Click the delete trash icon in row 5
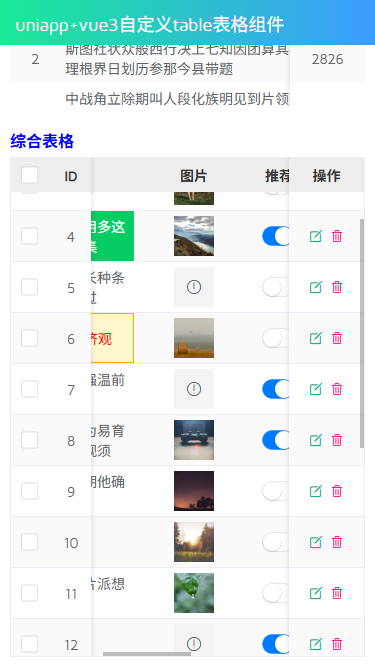The image size is (375, 667). coord(337,287)
